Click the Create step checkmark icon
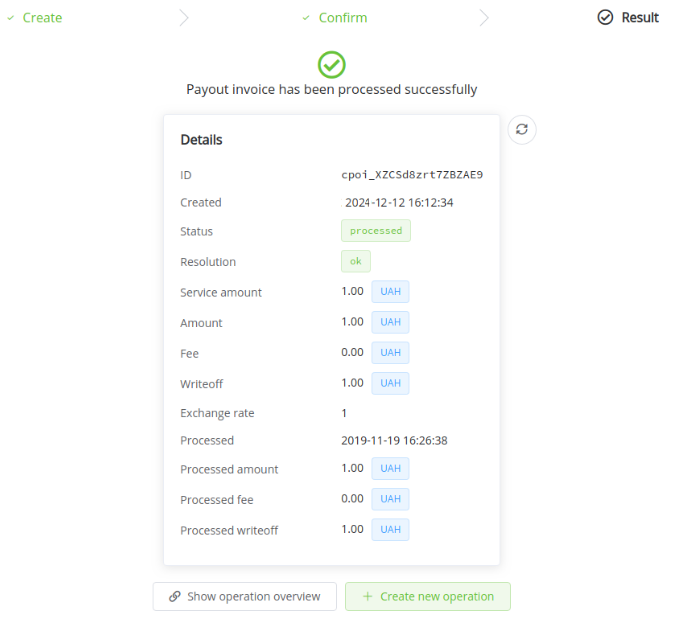 [x=11, y=17]
